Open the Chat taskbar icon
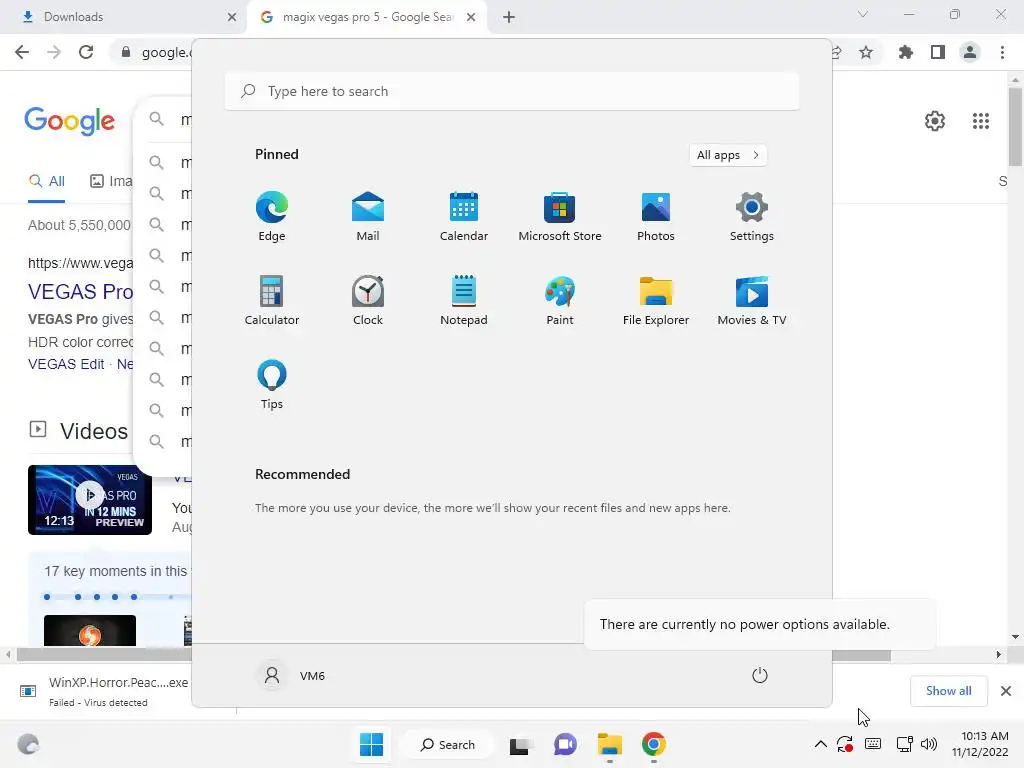This screenshot has height=768, width=1024. point(565,744)
